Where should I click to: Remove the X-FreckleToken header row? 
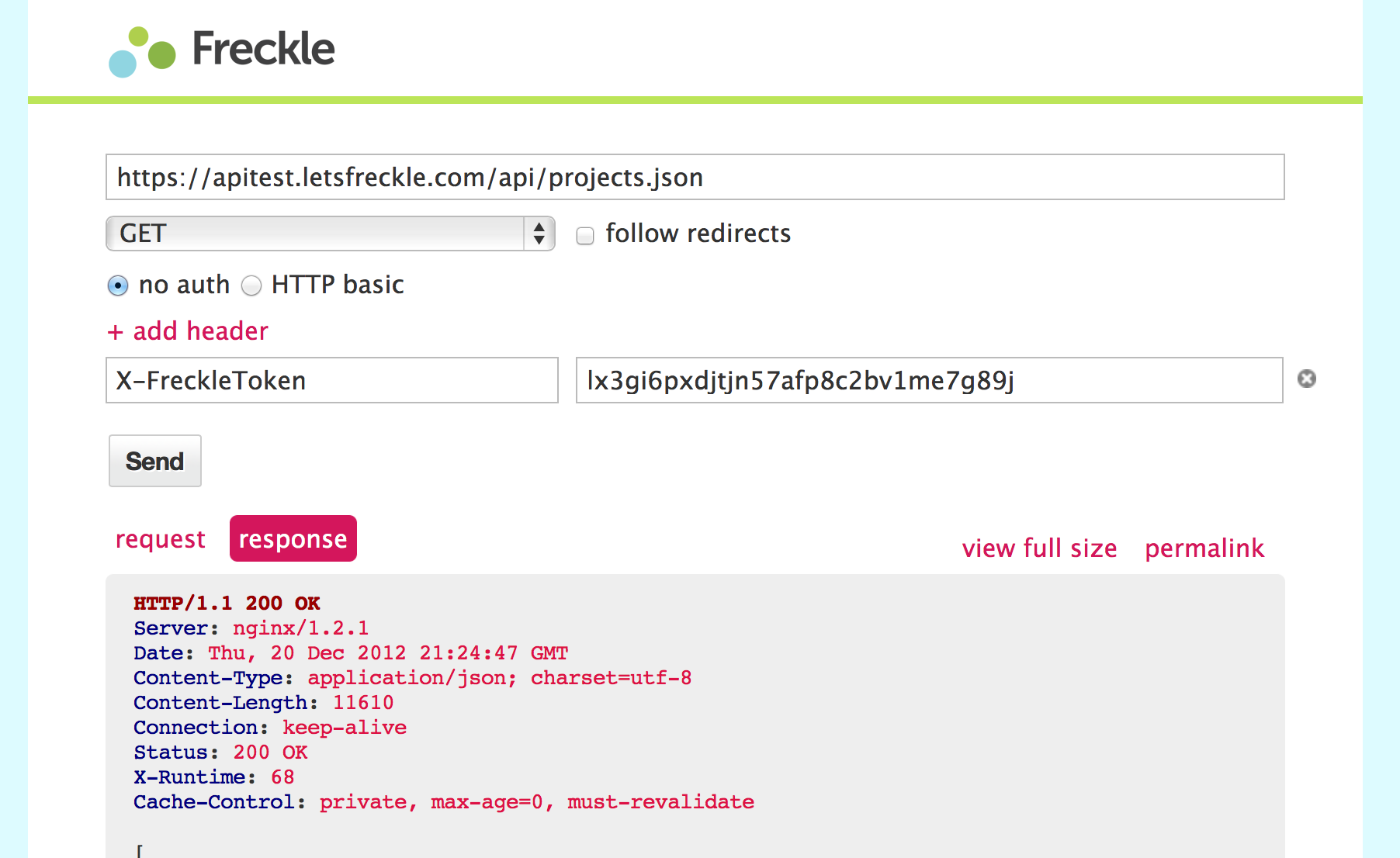point(1307,379)
